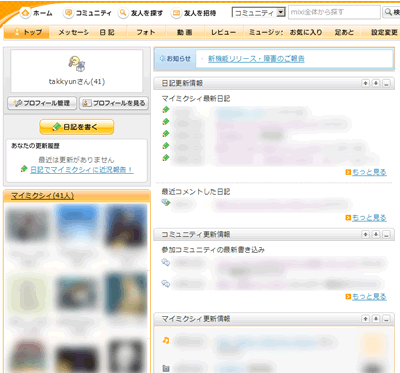Click the Home house icon

click(x=25, y=13)
